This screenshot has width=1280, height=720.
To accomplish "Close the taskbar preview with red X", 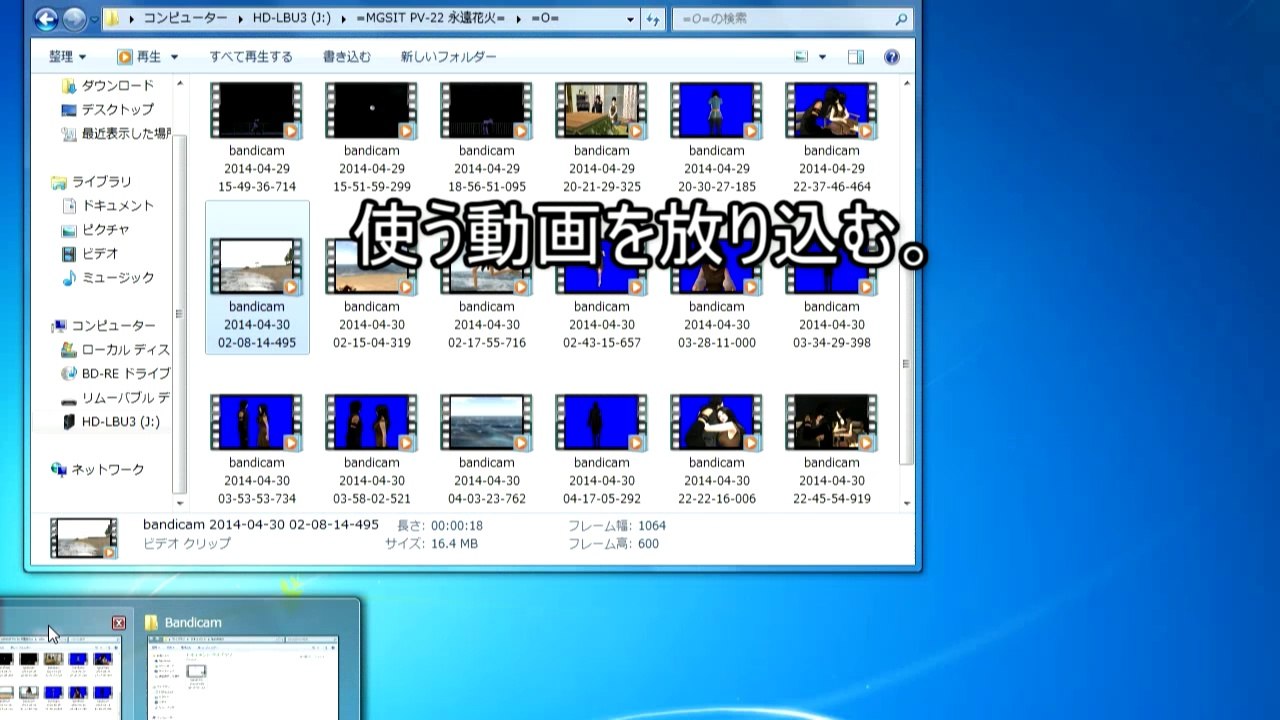I will pyautogui.click(x=119, y=623).
